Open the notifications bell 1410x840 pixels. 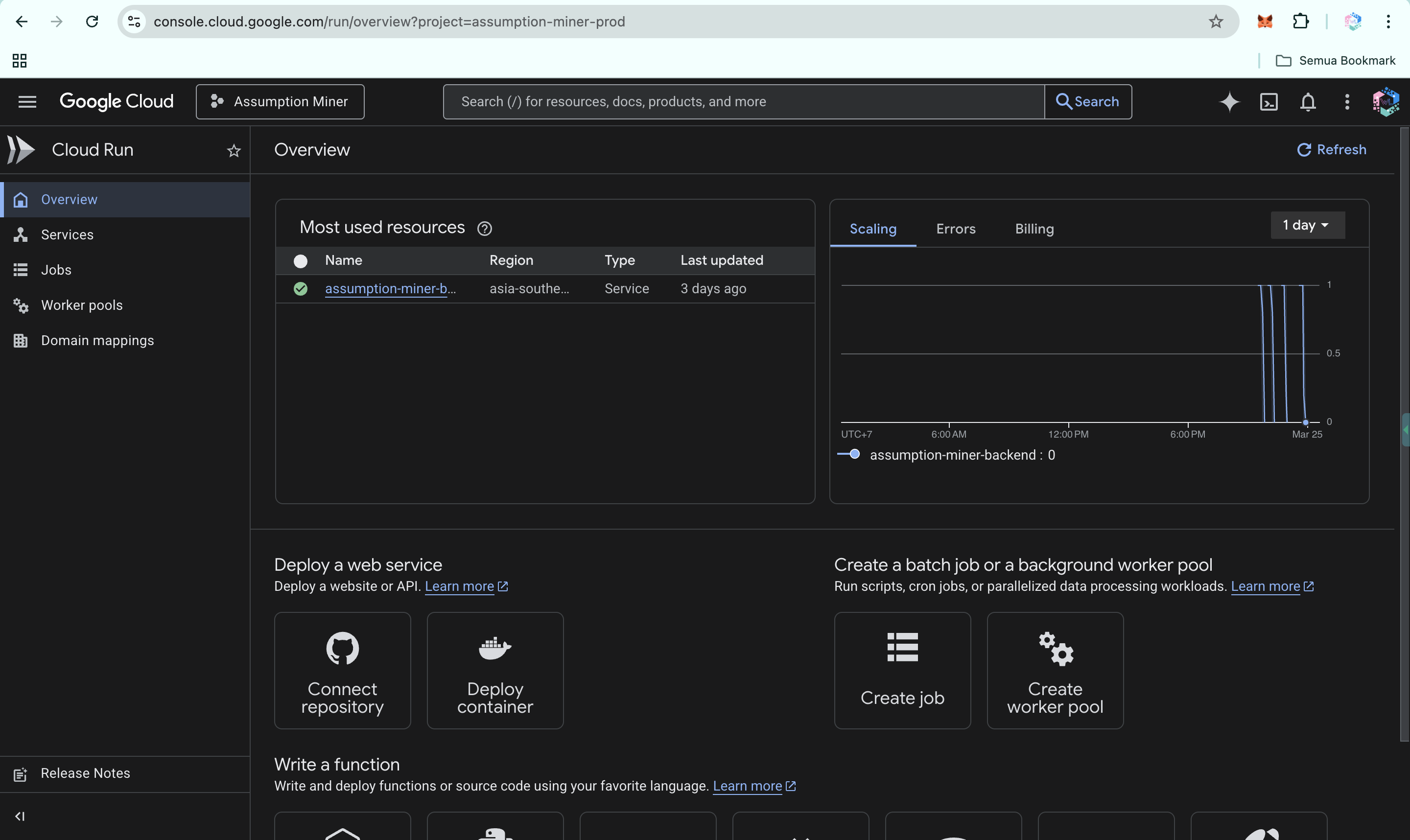click(x=1308, y=102)
